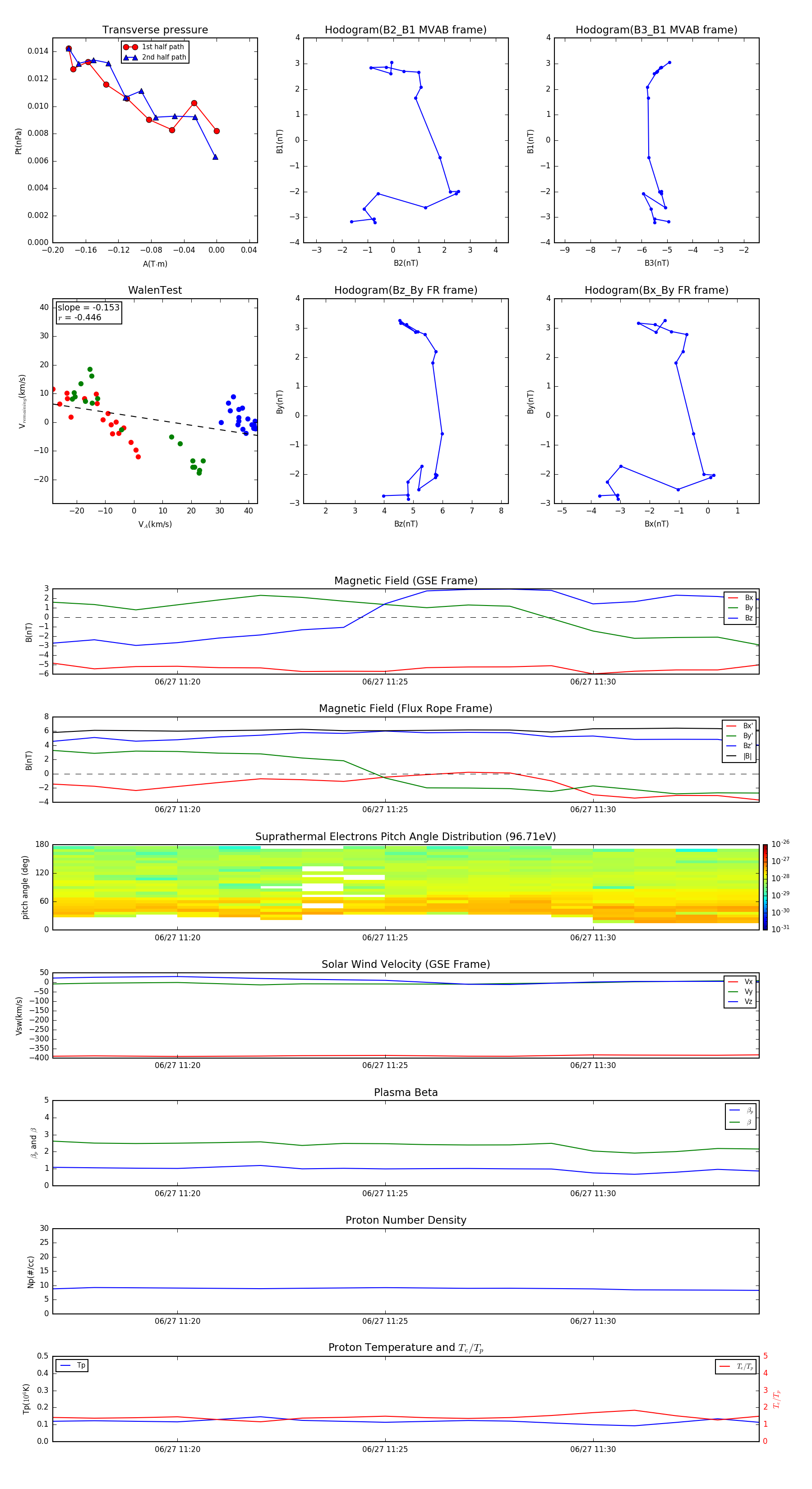Viewport: 812px width, 1489px height.
Task: Click '06/27 11:30' under Plasma Beta plot
Action: click(x=593, y=1193)
